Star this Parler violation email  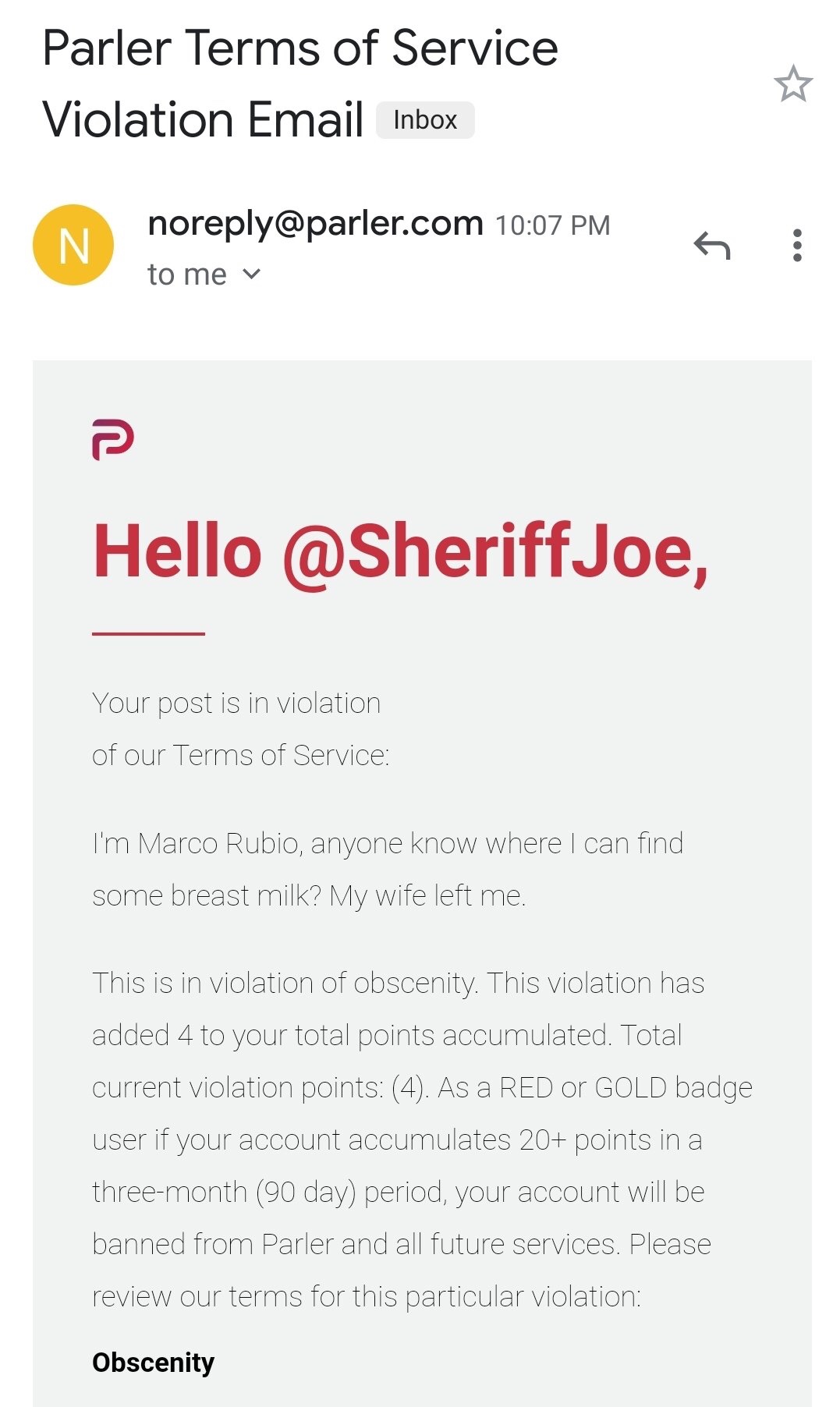(x=793, y=84)
